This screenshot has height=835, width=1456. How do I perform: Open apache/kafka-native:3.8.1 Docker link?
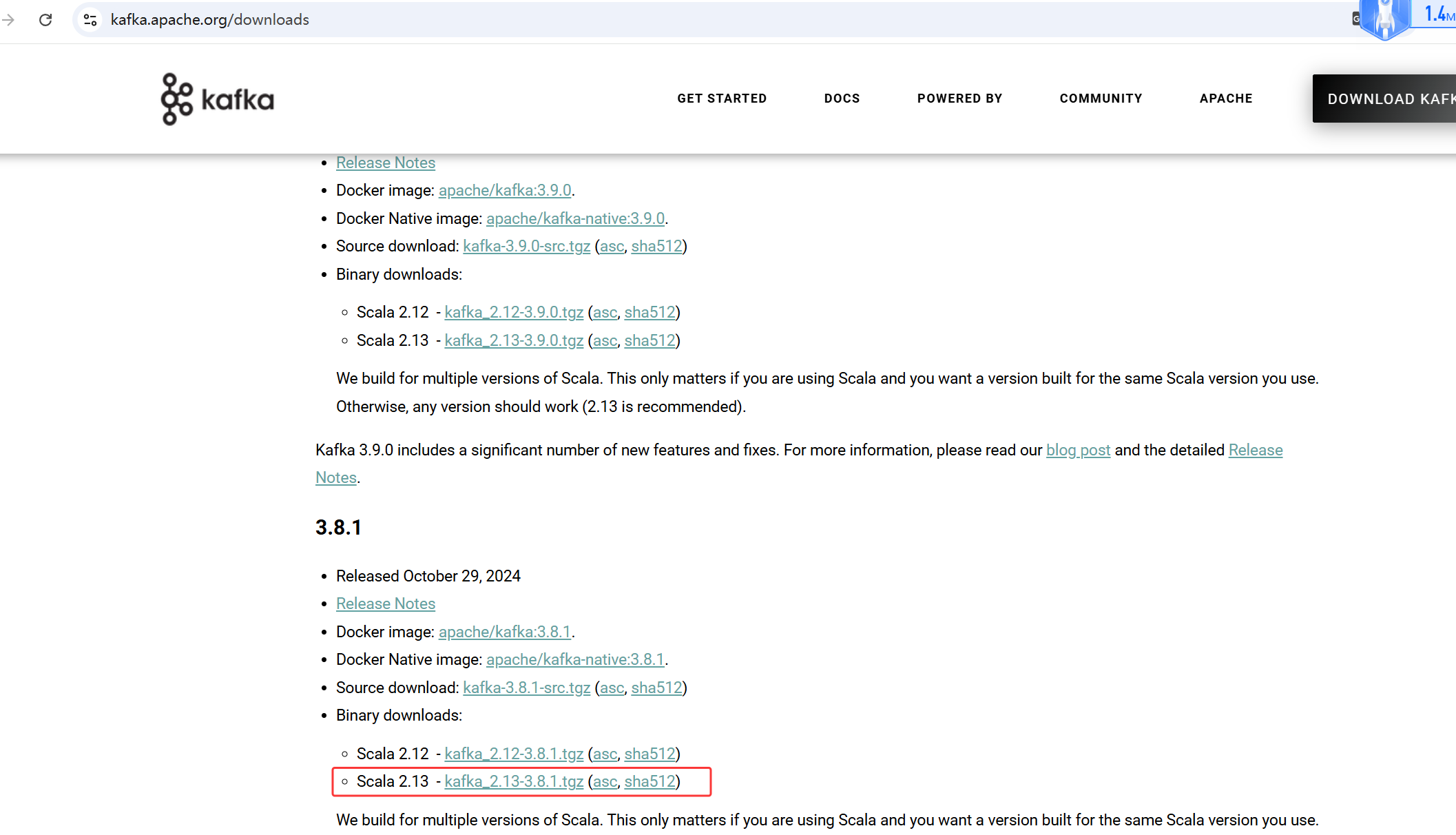(x=575, y=659)
